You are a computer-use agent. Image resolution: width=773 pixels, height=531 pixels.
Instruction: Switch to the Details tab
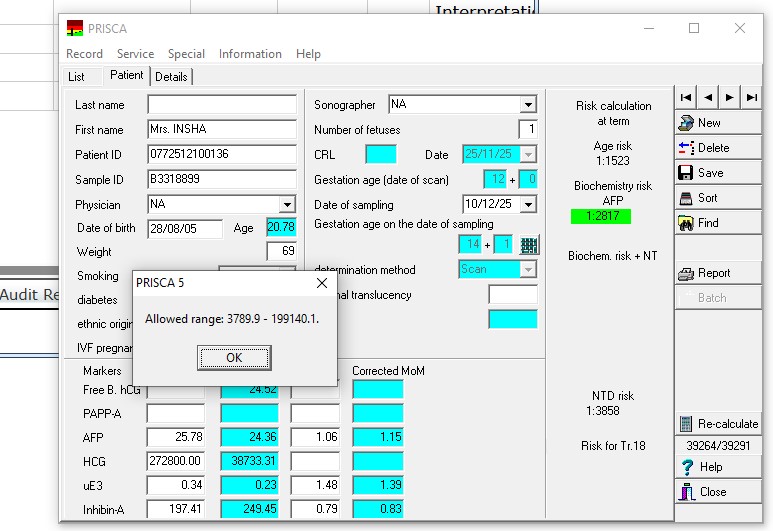click(x=171, y=77)
